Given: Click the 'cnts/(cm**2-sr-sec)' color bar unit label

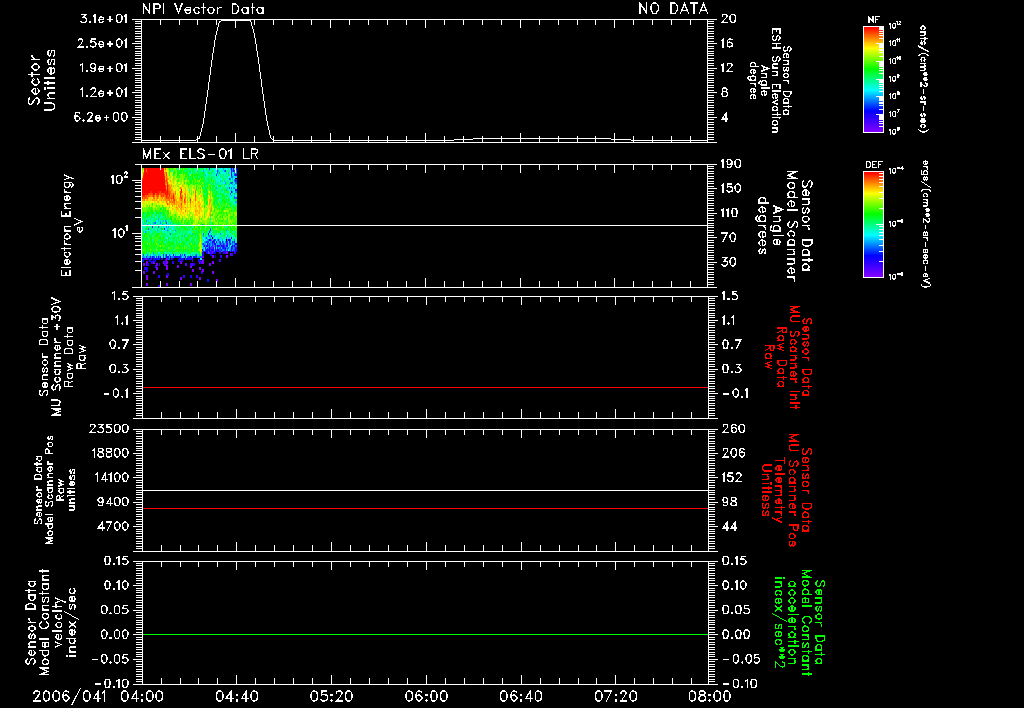Looking at the screenshot, I should 923,79.
